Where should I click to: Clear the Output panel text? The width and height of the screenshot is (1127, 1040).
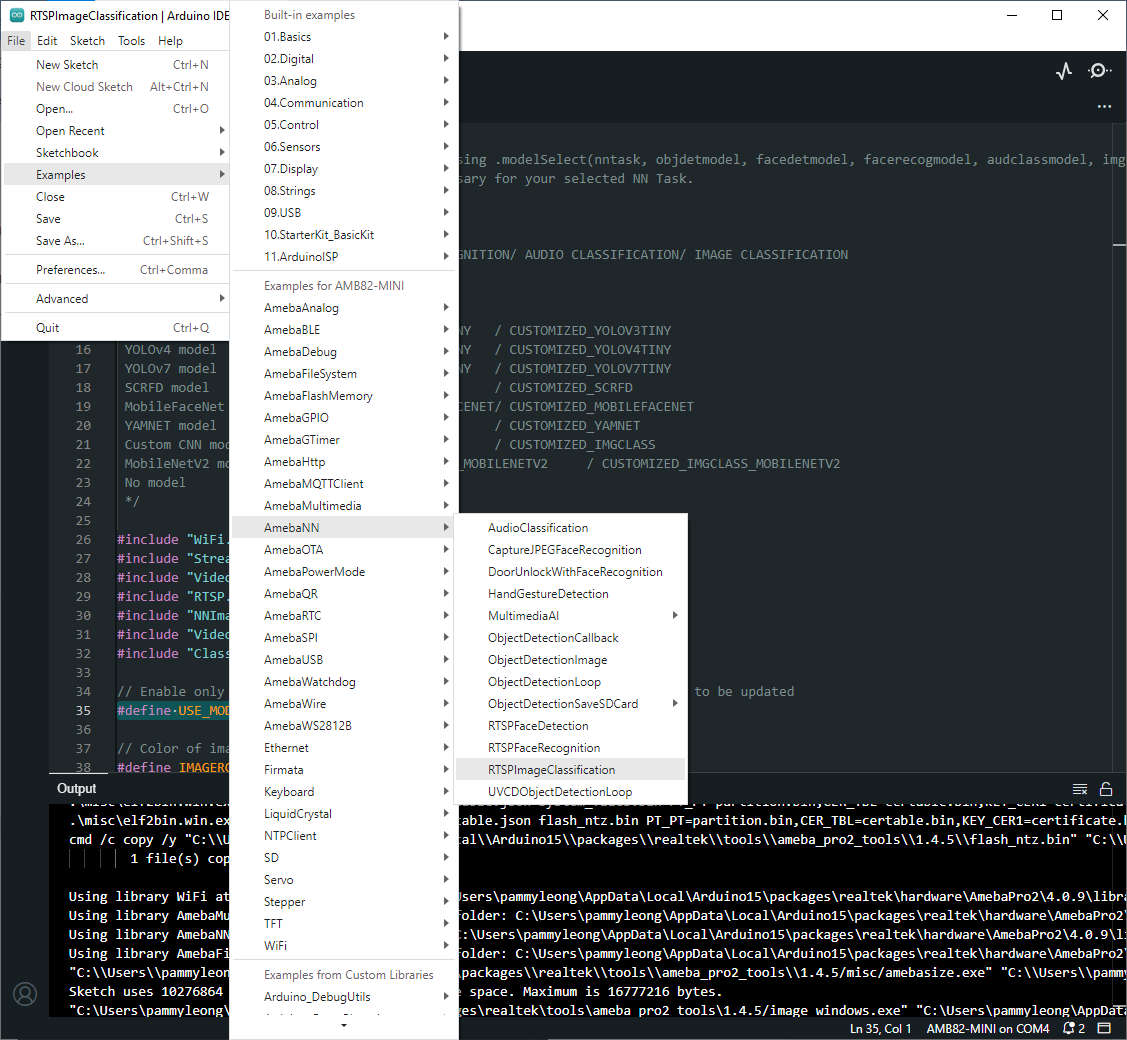coord(1080,789)
